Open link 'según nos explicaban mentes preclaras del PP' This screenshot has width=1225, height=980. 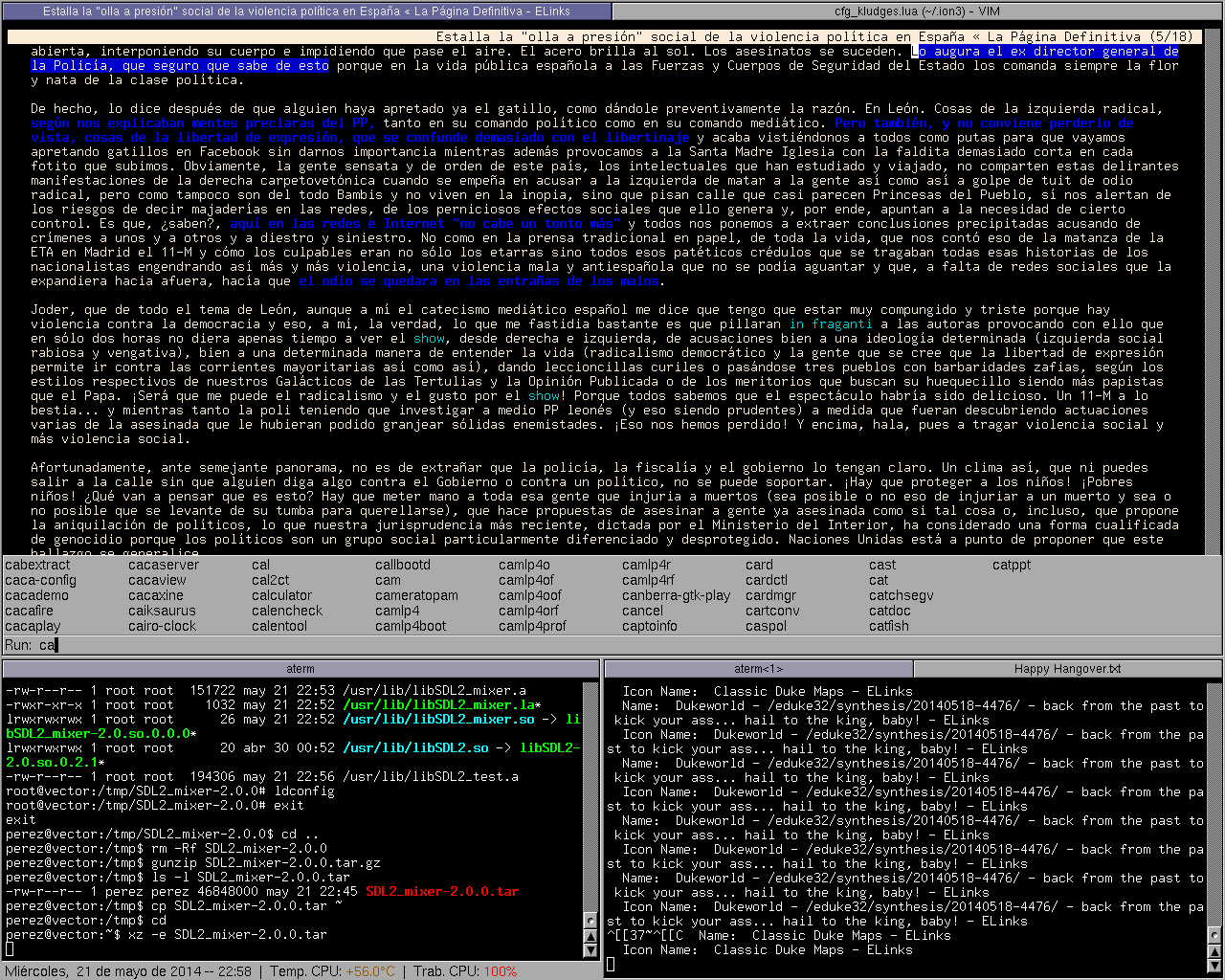click(x=201, y=123)
